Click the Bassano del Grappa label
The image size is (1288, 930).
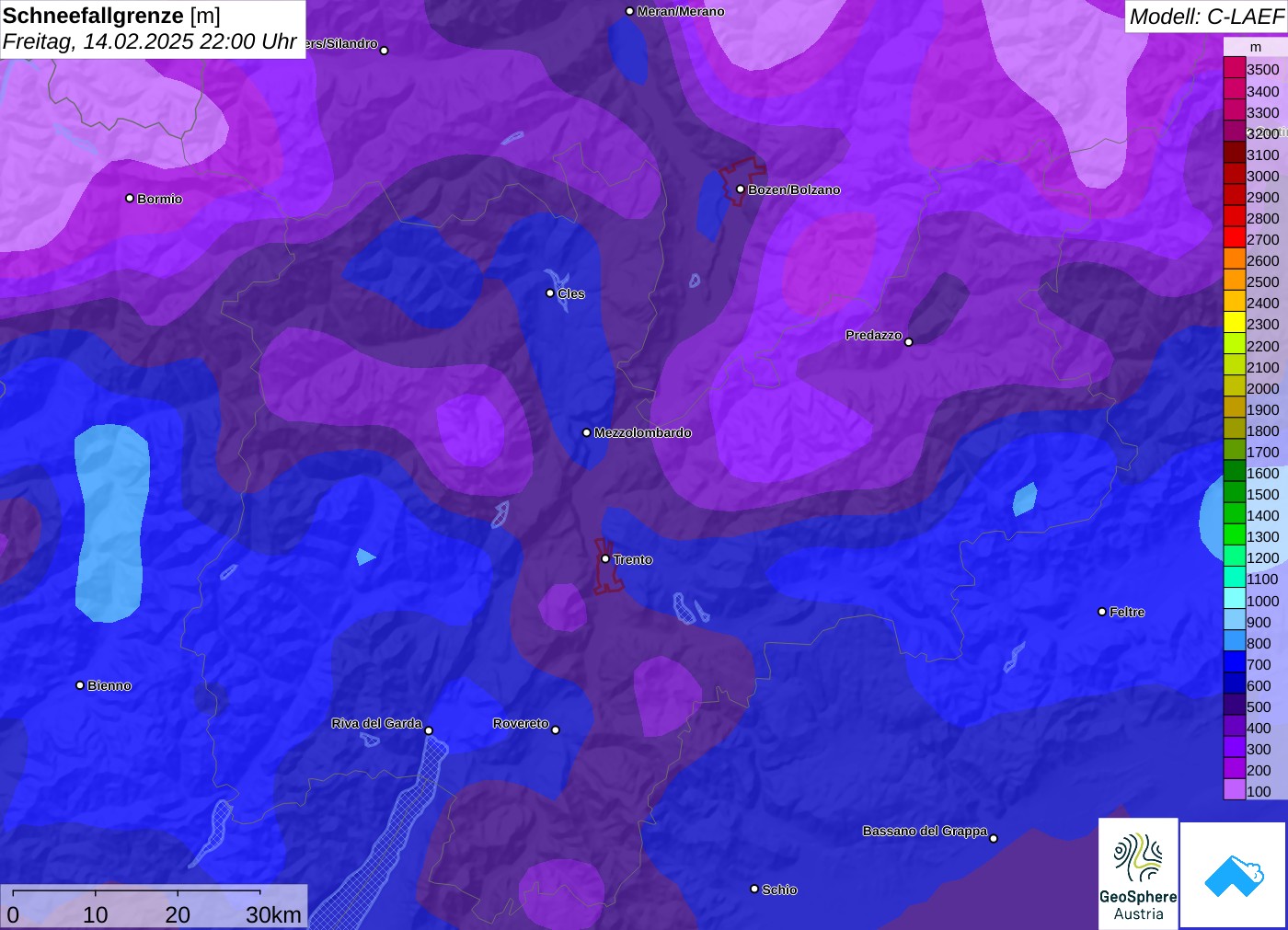tap(925, 831)
